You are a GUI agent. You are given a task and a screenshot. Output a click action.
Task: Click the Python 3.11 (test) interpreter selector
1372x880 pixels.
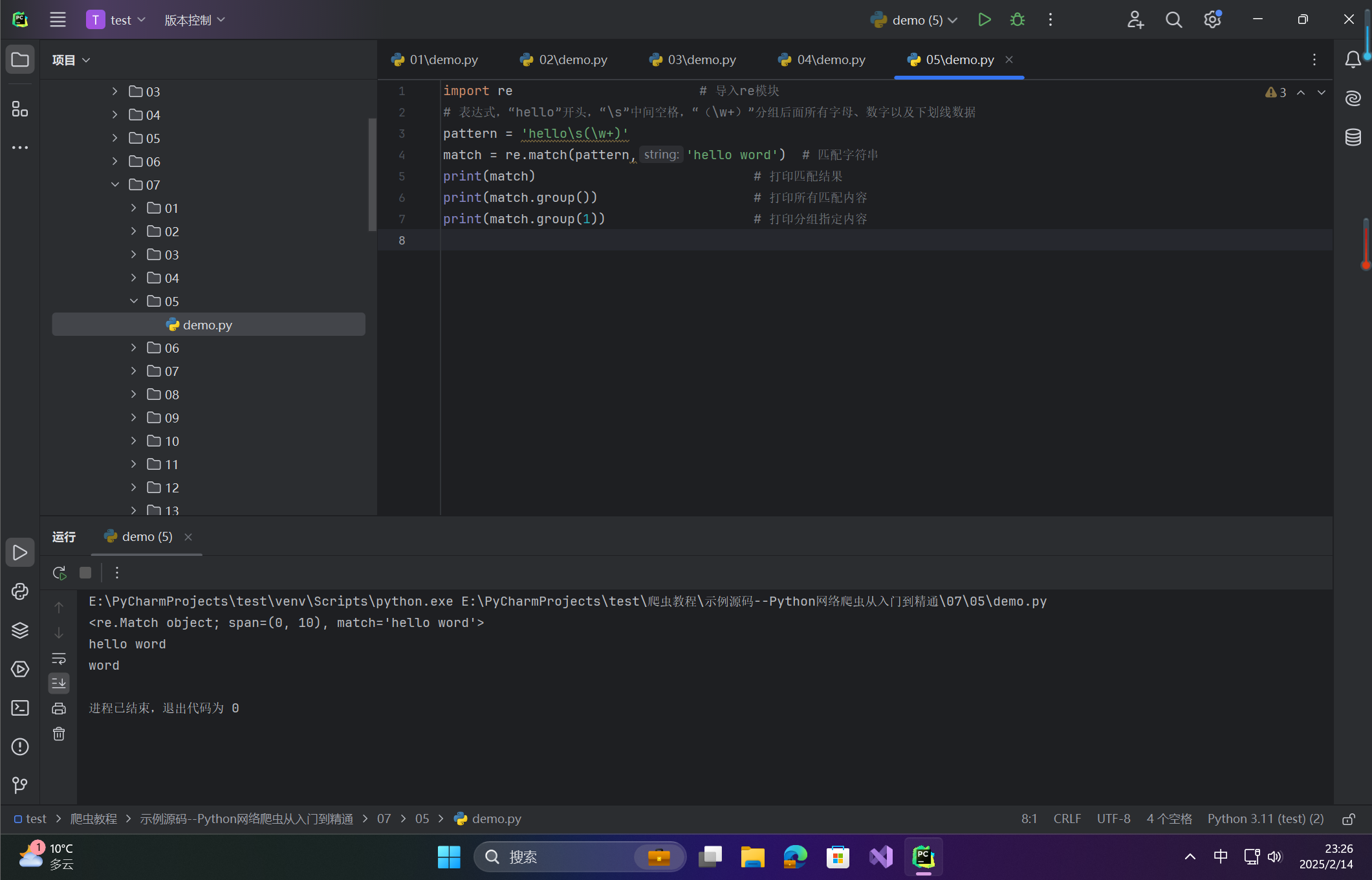pyautogui.click(x=1265, y=819)
